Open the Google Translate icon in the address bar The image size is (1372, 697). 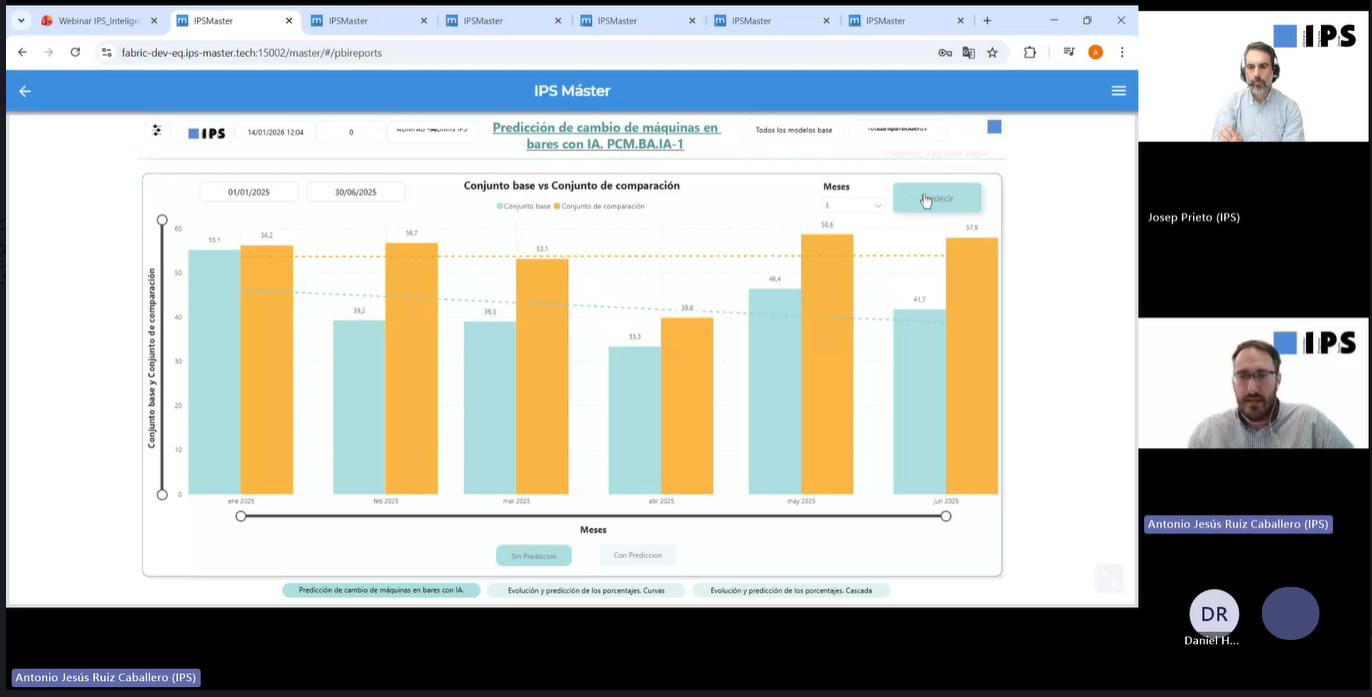(x=968, y=51)
